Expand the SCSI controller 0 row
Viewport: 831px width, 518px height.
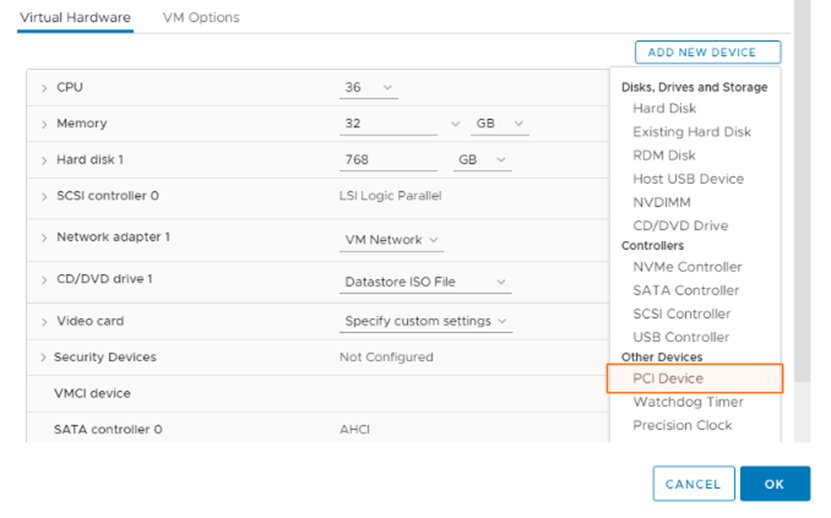(x=44, y=196)
